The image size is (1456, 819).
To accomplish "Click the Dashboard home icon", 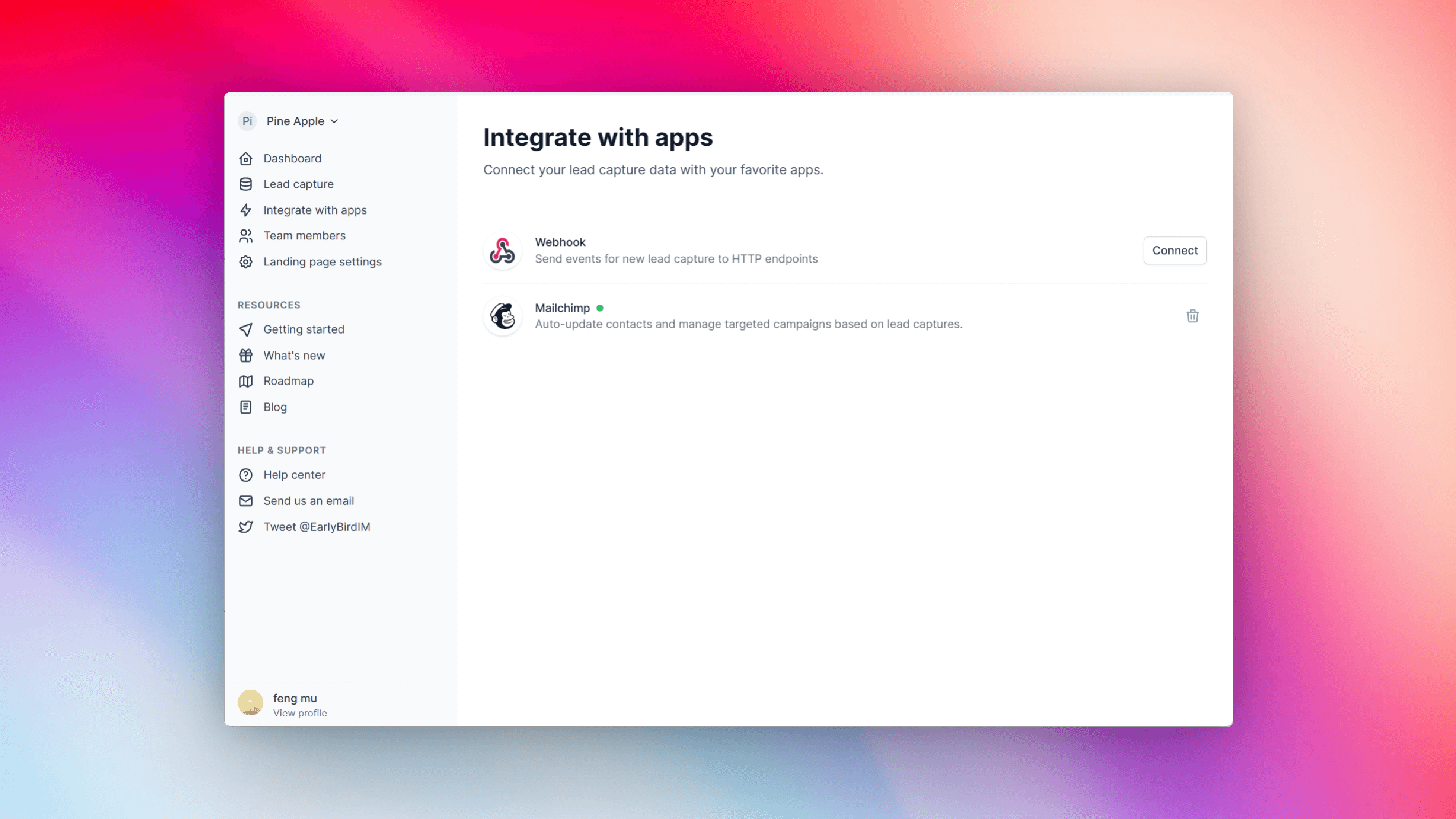I will tap(245, 158).
